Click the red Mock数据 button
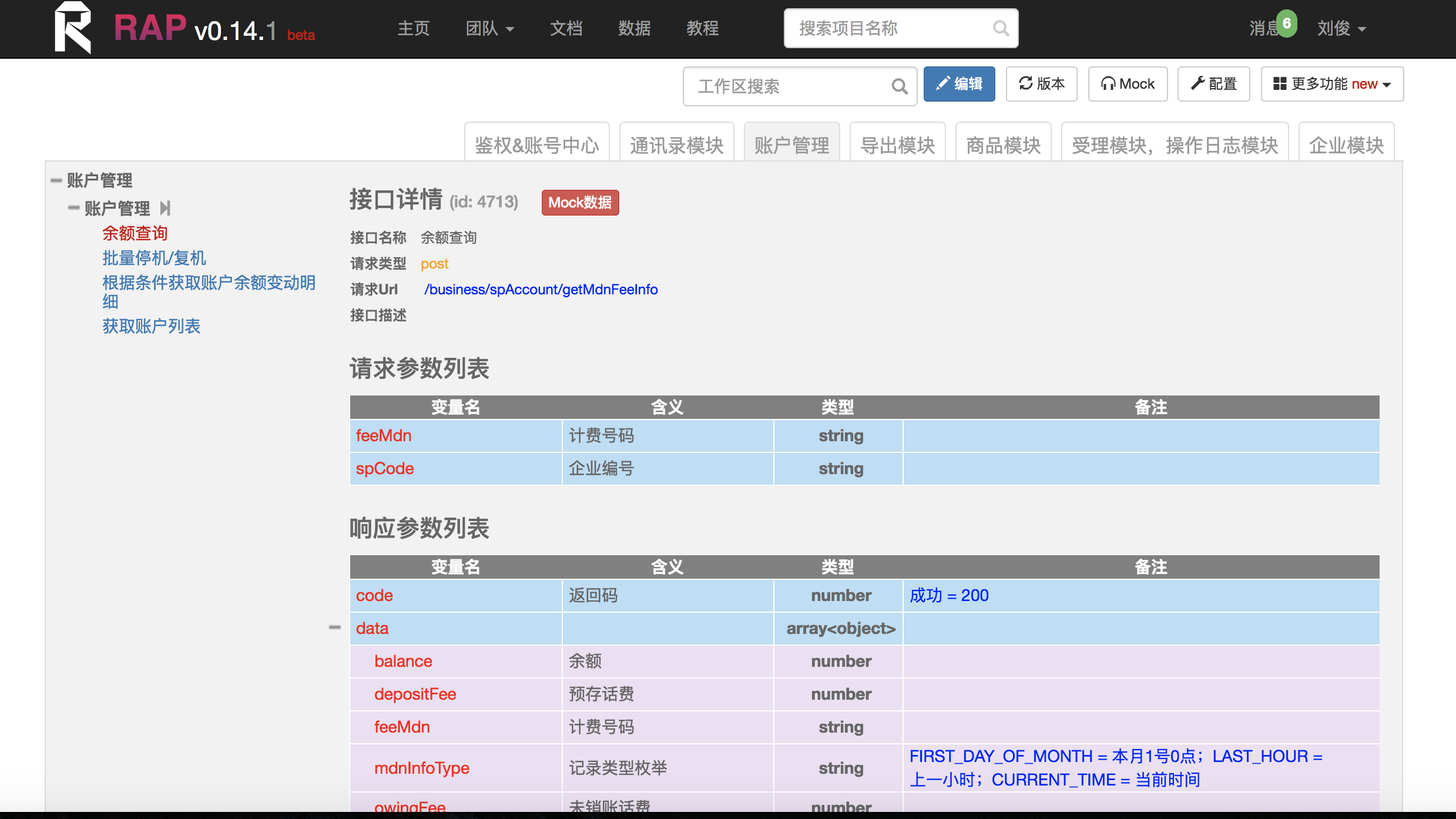This screenshot has height=819, width=1456. pos(580,203)
